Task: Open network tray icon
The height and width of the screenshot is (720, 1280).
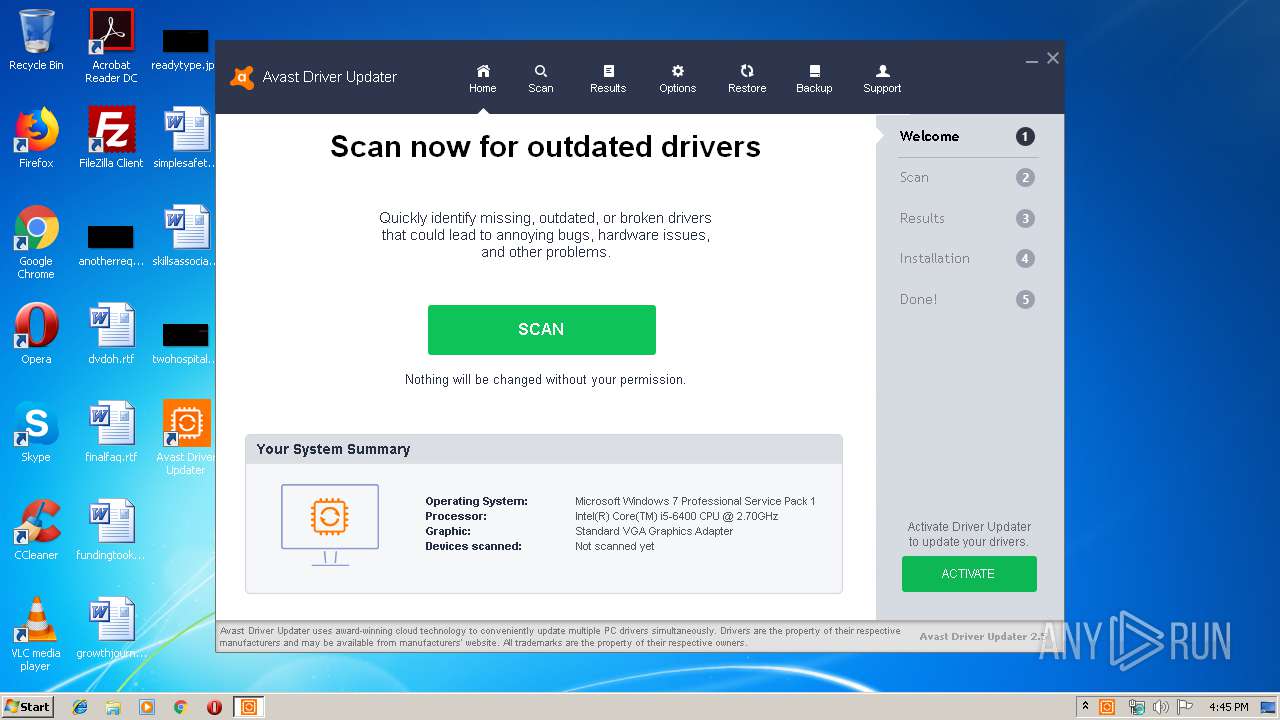Action: coord(1136,707)
